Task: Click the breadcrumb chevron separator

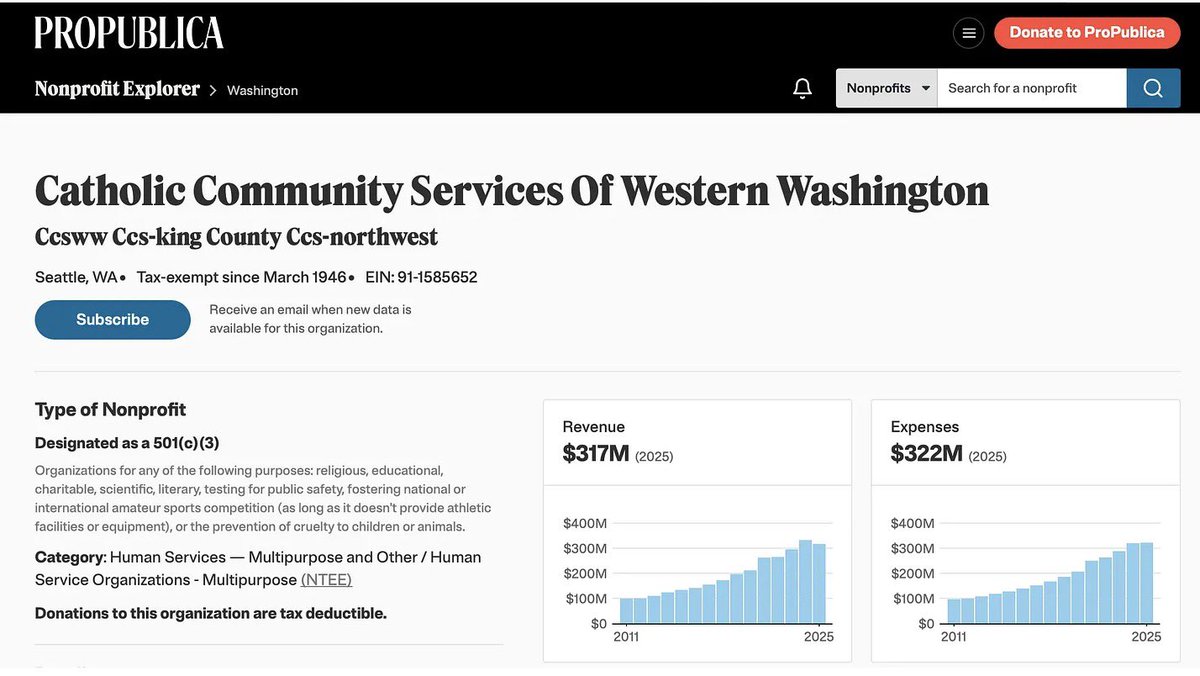Action: coord(213,90)
